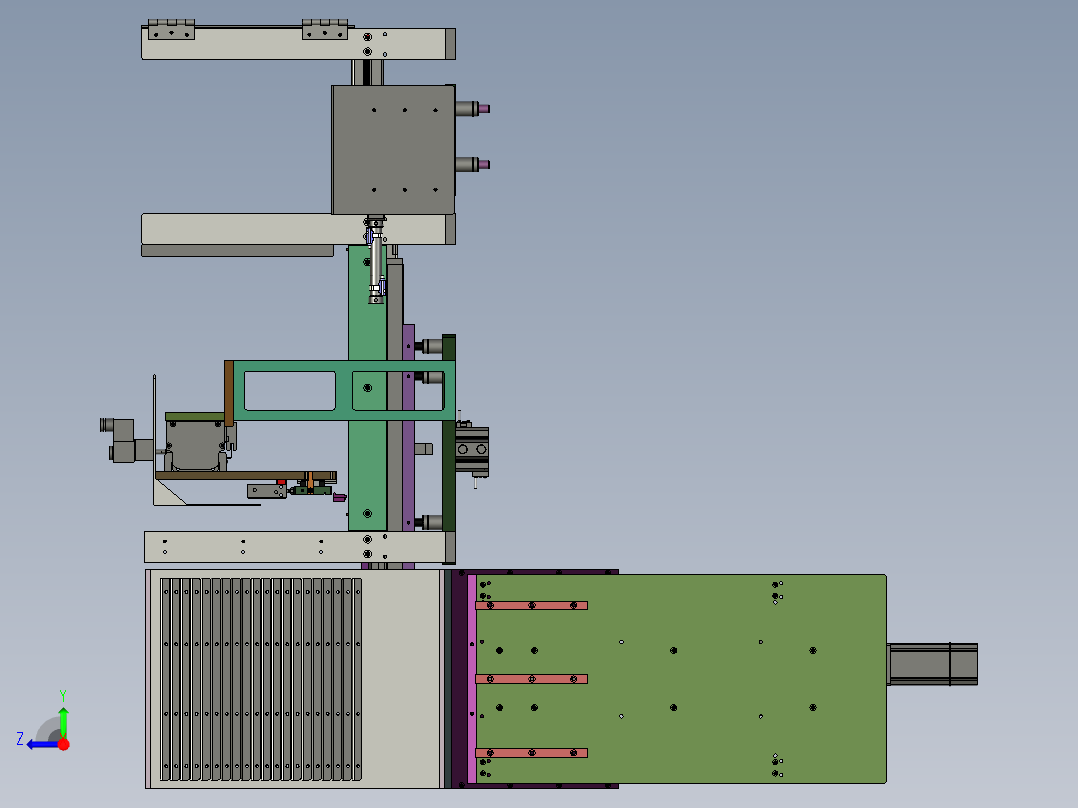Select the slide block with two round holes

tap(472, 450)
